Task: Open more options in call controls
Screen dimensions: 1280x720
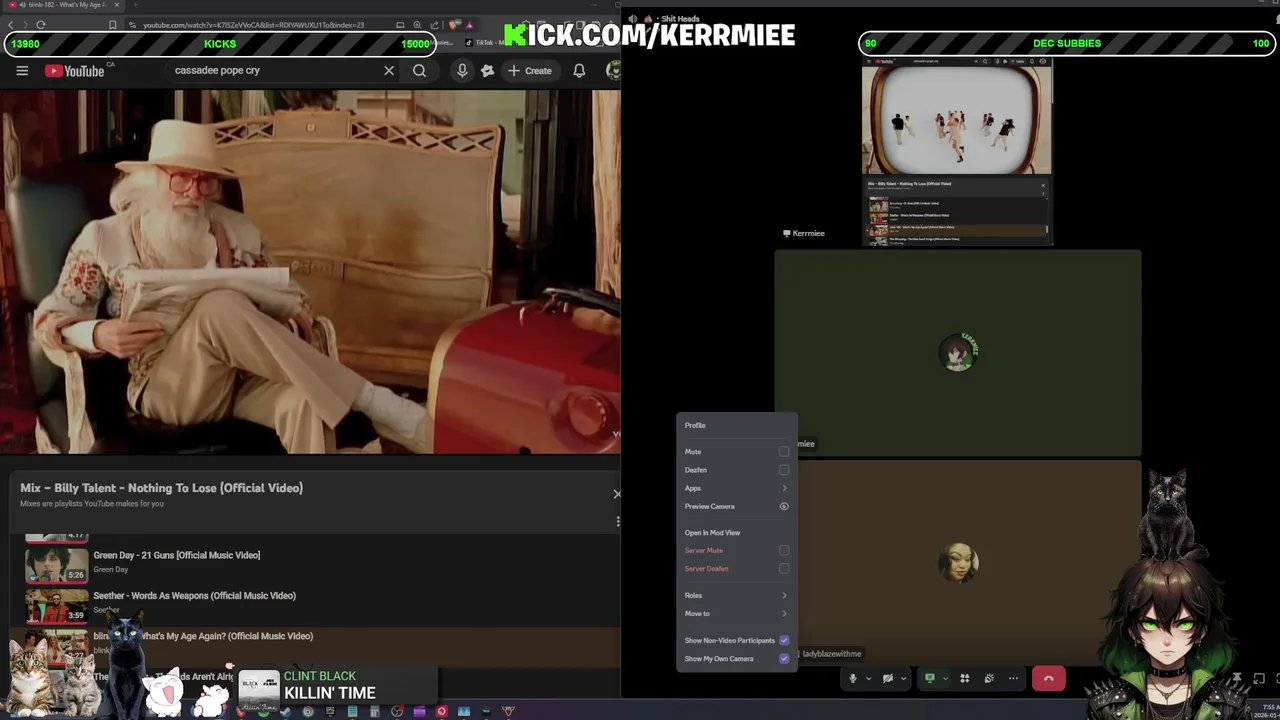Action: pyautogui.click(x=1013, y=678)
